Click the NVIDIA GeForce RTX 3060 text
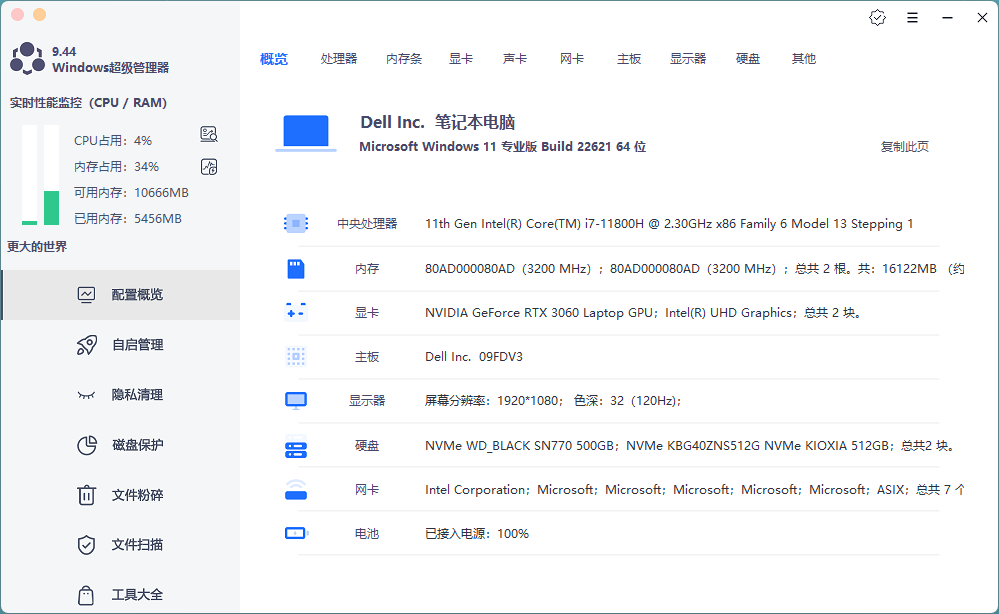The height and width of the screenshot is (614, 999). (643, 313)
